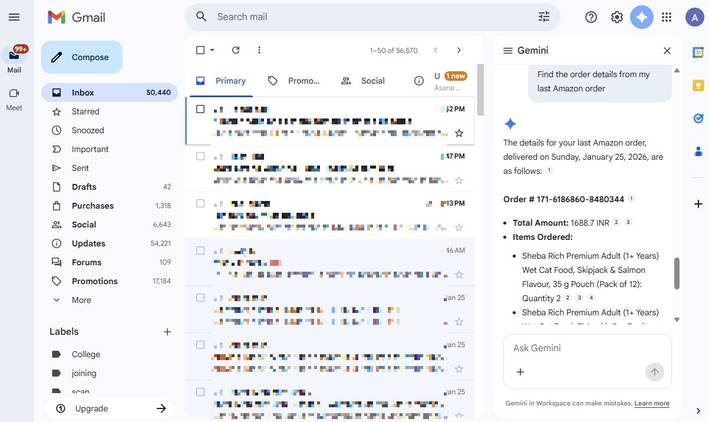Open Google Tasks side panel icon

(698, 119)
